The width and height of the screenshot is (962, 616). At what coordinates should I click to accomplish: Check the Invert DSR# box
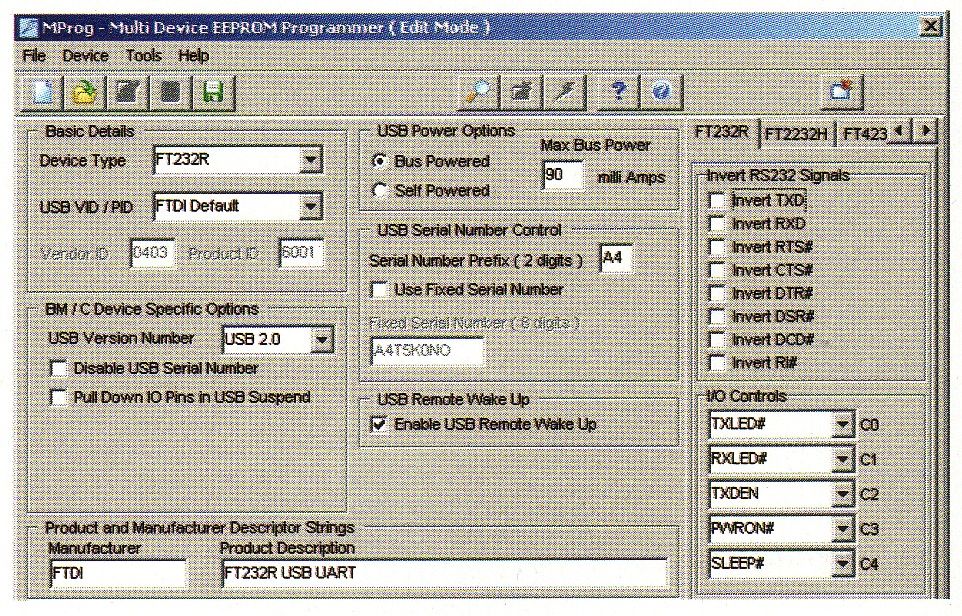(717, 317)
